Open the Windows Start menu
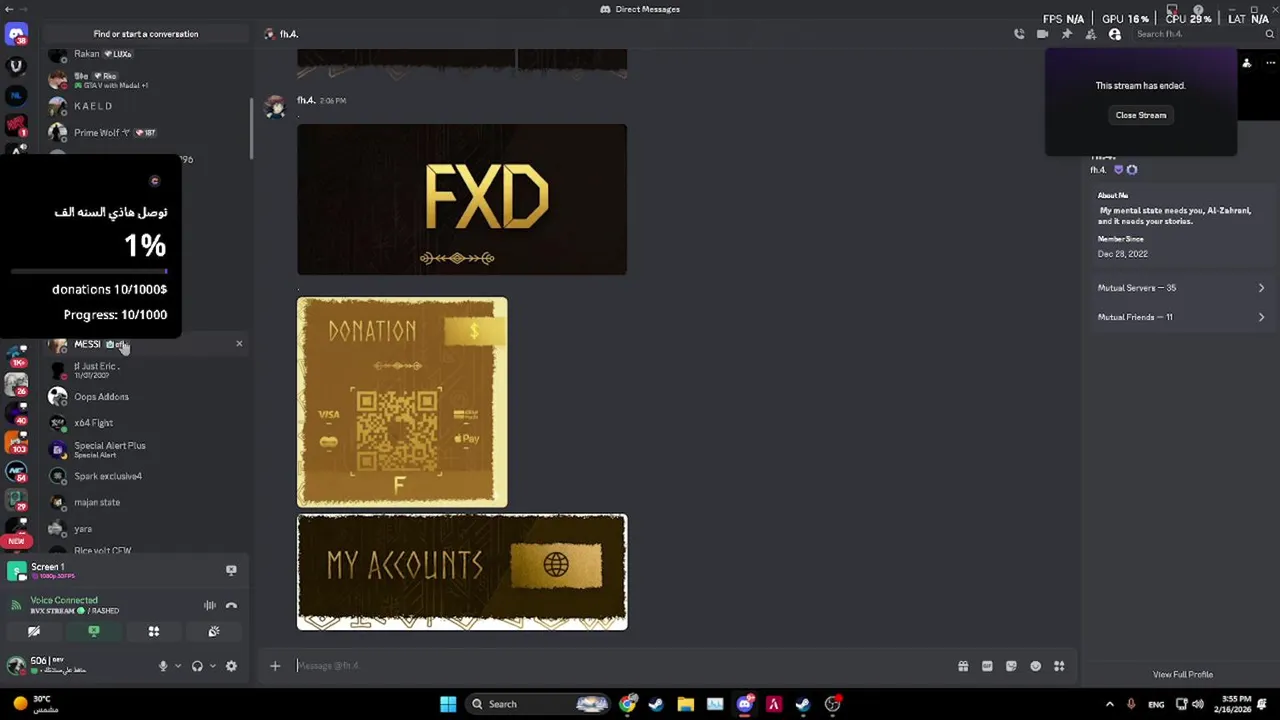This screenshot has width=1280, height=720. tap(448, 704)
